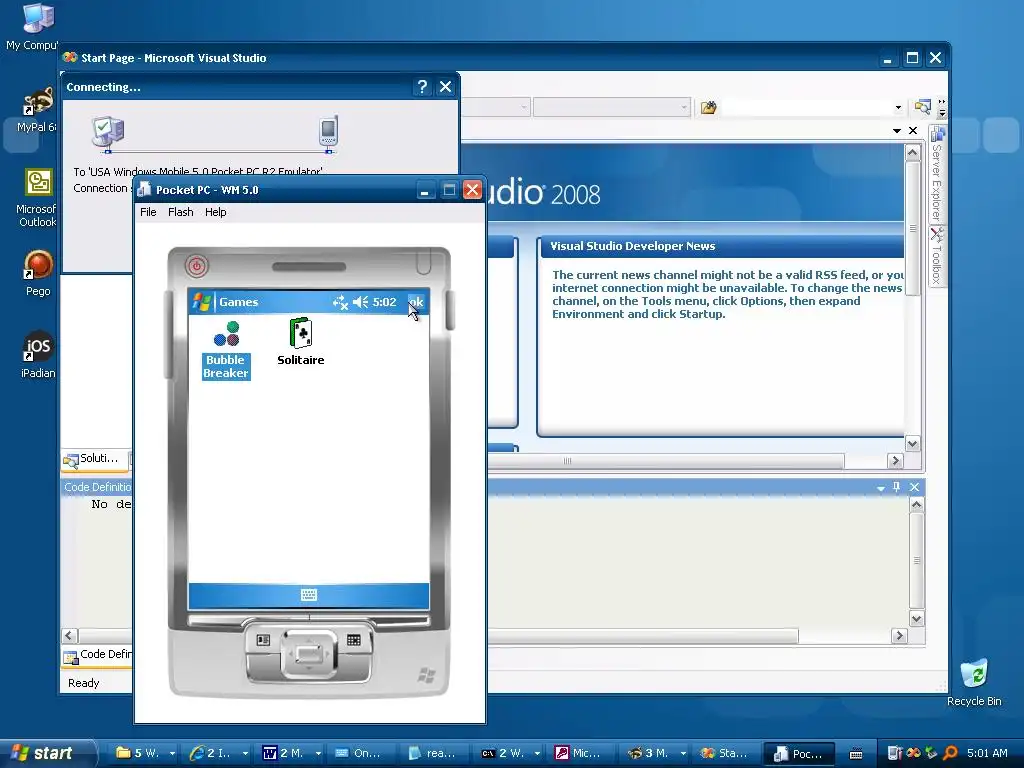Viewport: 1024px width, 768px height.
Task: Click the system clock showing 5:01 AM
Action: 987,753
